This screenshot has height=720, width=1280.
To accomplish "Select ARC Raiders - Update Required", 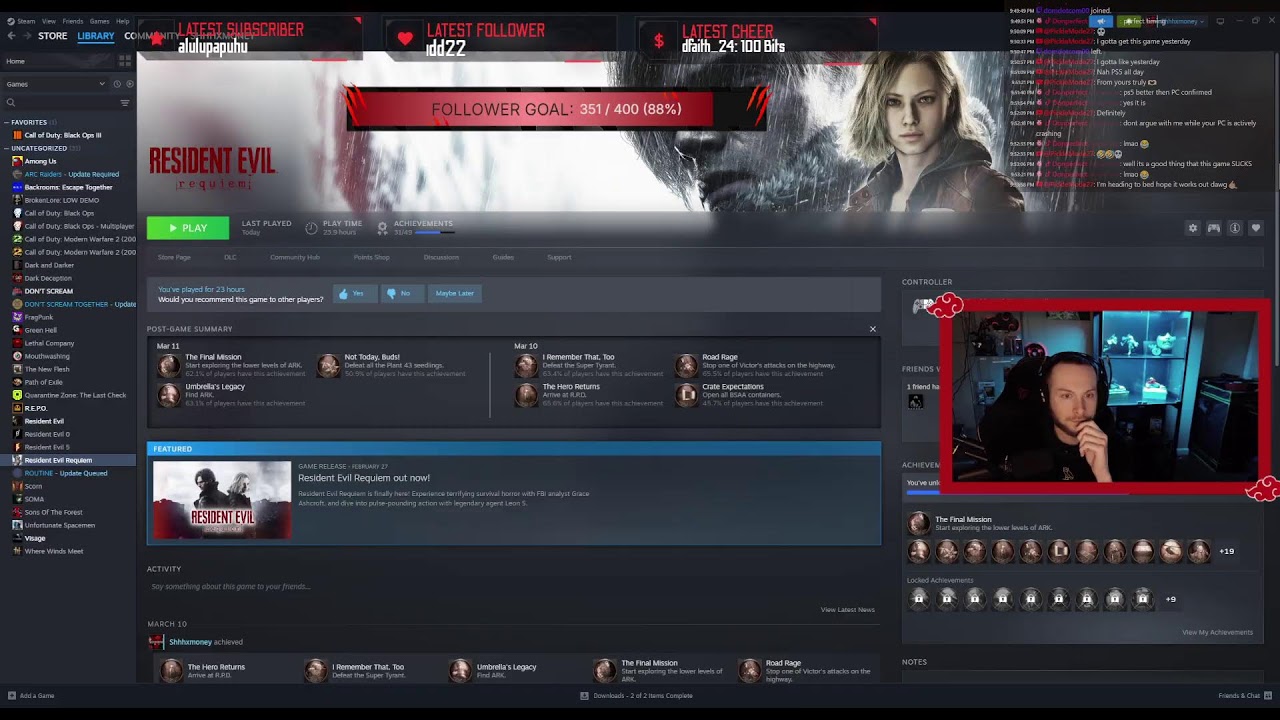I will click(71, 174).
